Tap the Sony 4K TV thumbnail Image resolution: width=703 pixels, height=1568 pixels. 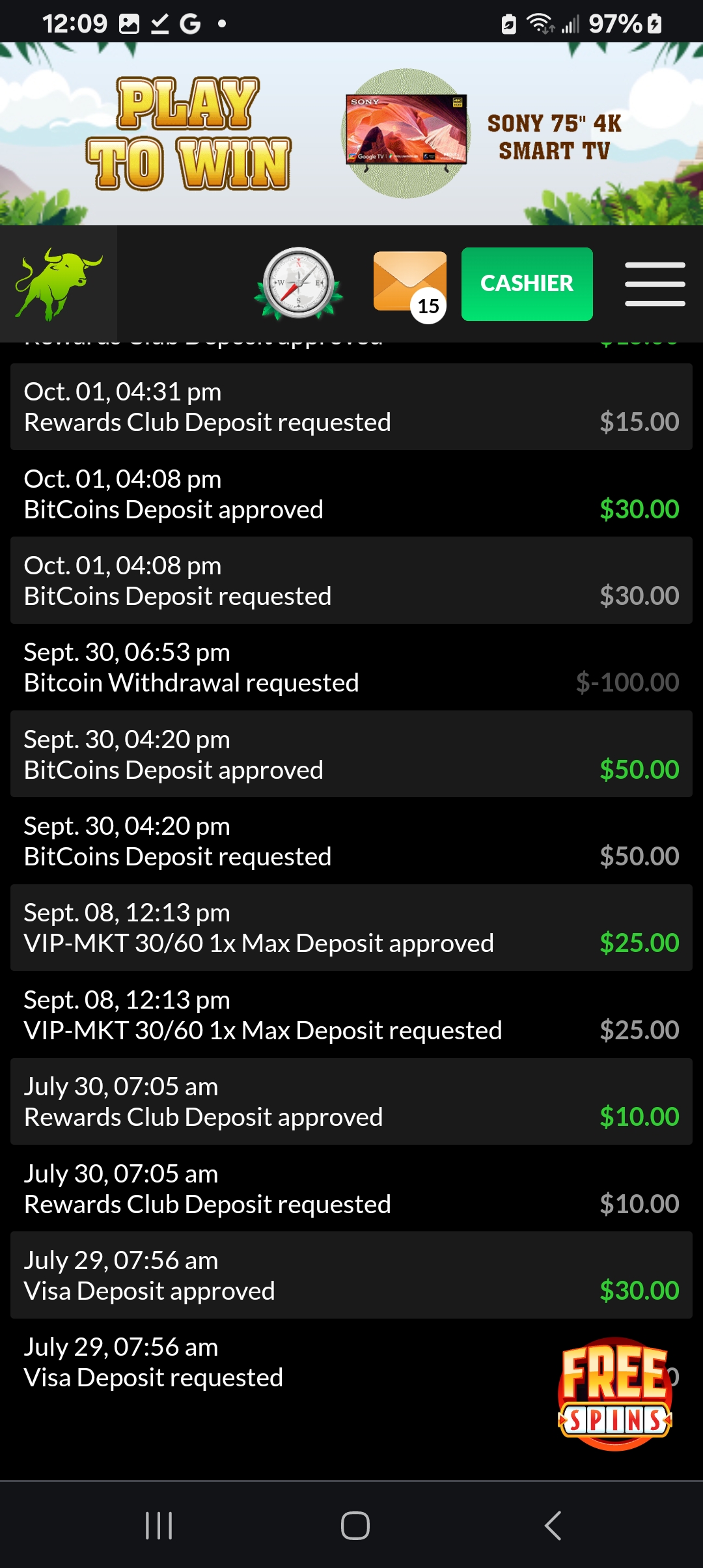(406, 130)
